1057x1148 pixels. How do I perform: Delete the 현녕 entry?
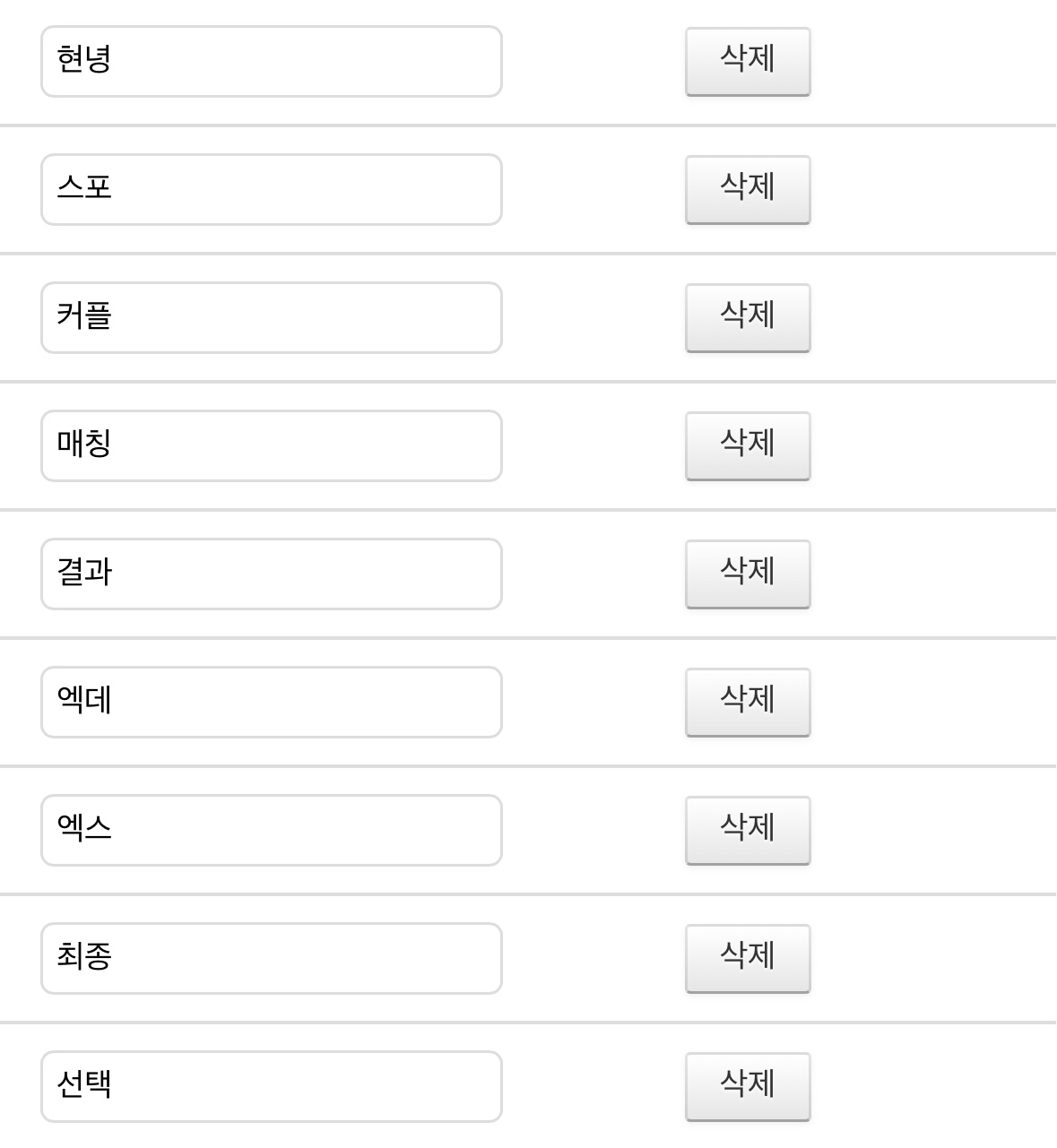coord(747,61)
